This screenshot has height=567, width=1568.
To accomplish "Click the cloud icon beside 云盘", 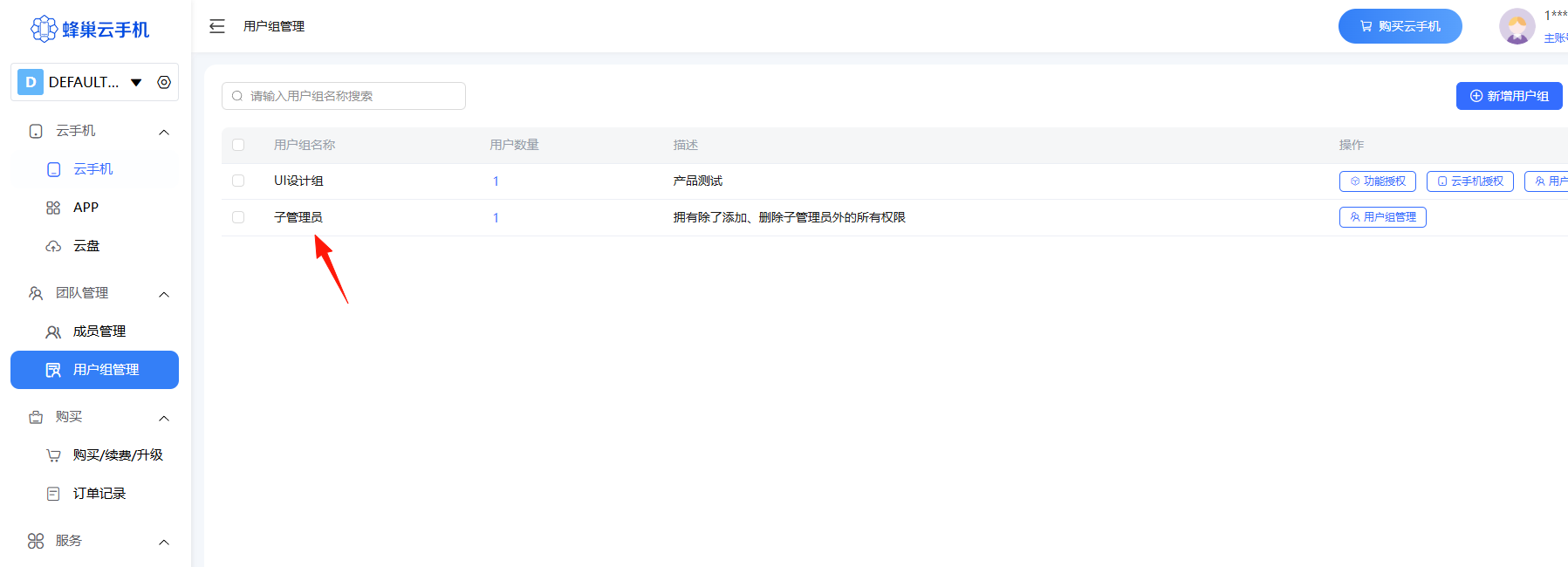I will [x=53, y=247].
